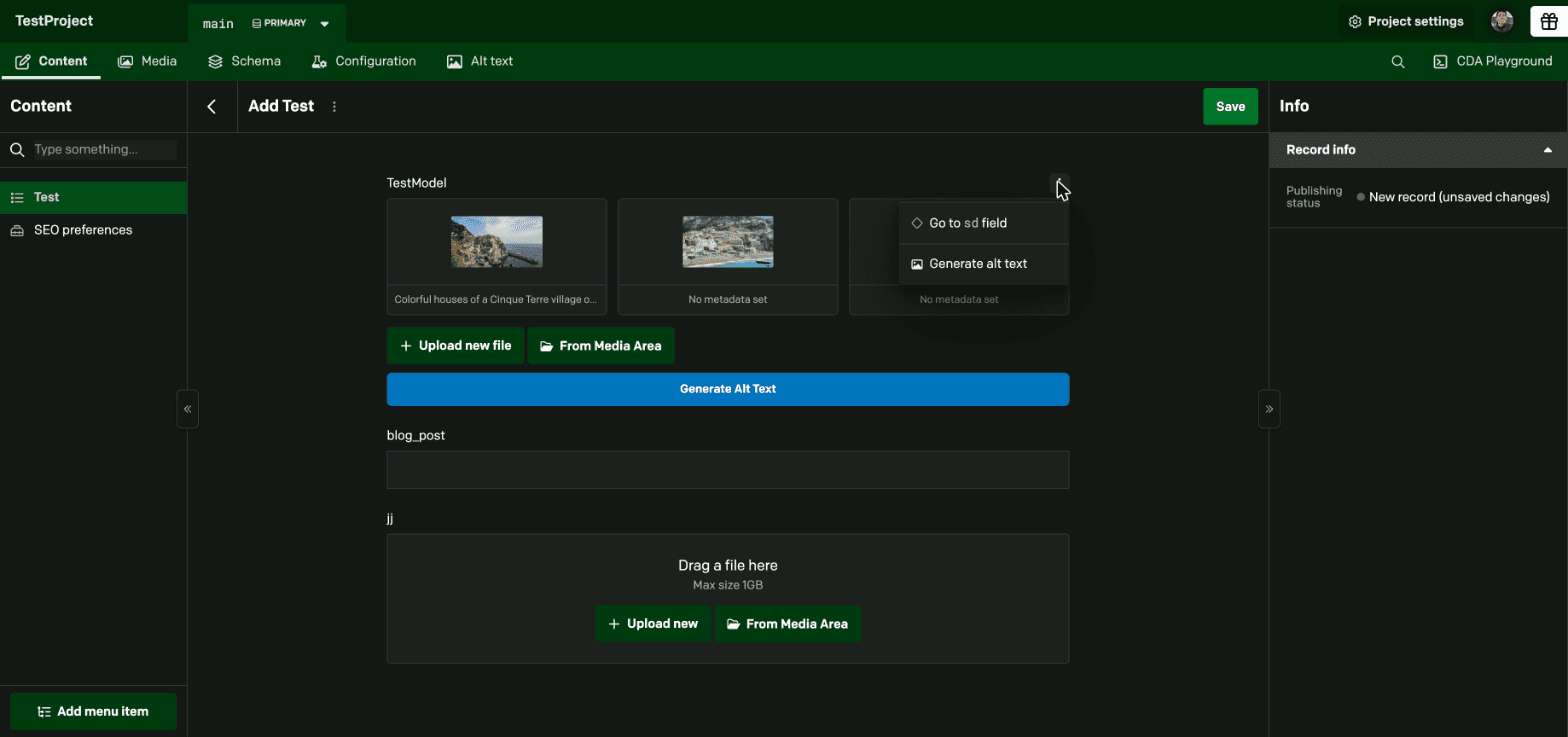Screen dimensions: 1568x737
Task: Go to the Schema tab
Action: [244, 61]
